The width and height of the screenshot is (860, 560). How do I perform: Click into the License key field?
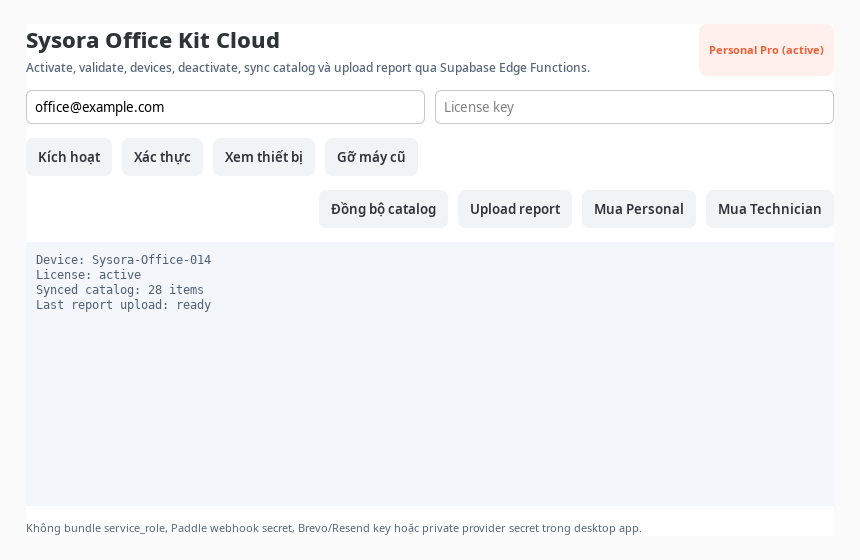pyautogui.click(x=635, y=107)
